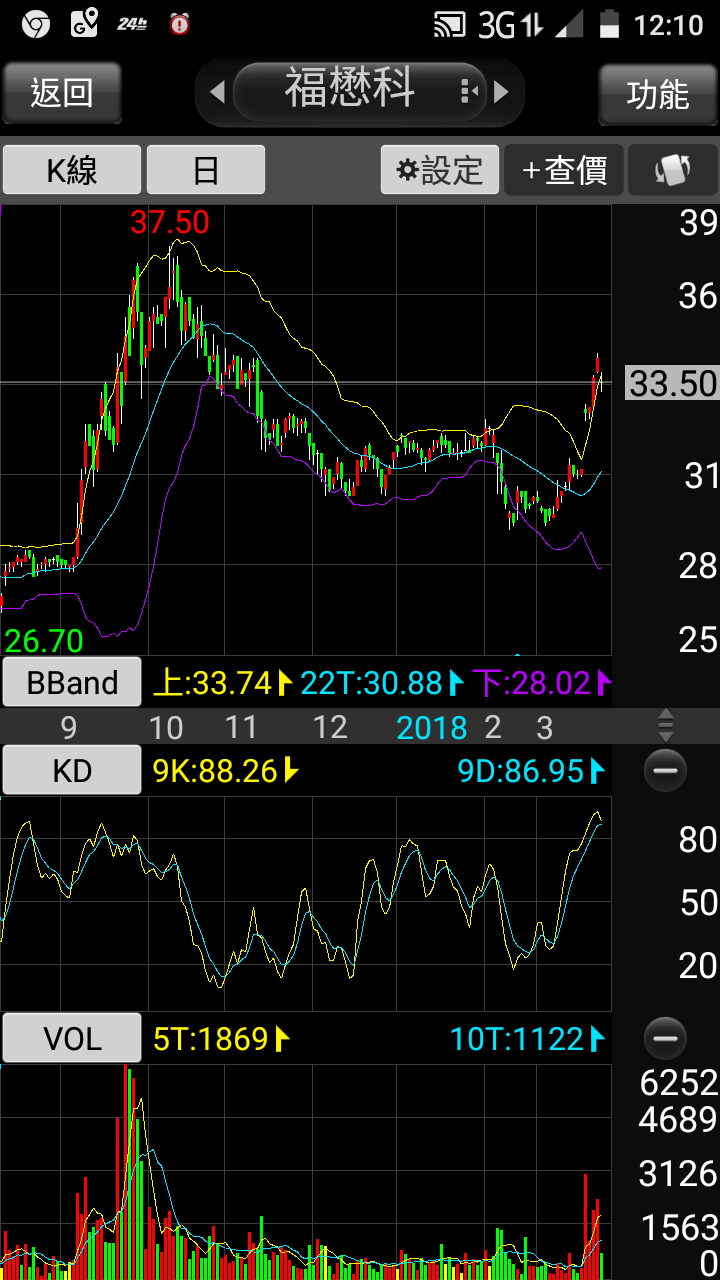Tap lower band 下:28.02 parameter
Viewport: 720px width, 1280px height.
(541, 683)
